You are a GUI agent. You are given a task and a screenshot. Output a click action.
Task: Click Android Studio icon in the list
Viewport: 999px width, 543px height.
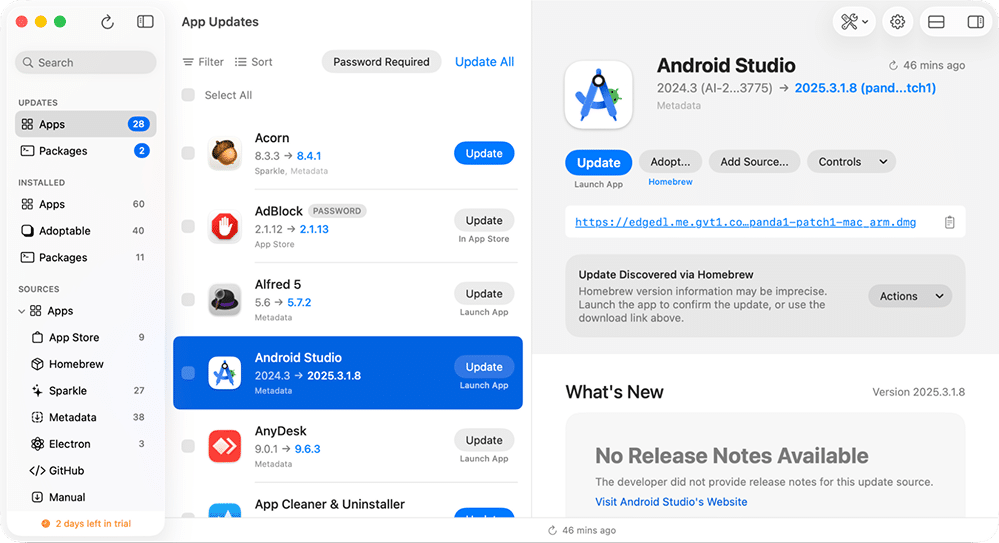click(x=225, y=373)
